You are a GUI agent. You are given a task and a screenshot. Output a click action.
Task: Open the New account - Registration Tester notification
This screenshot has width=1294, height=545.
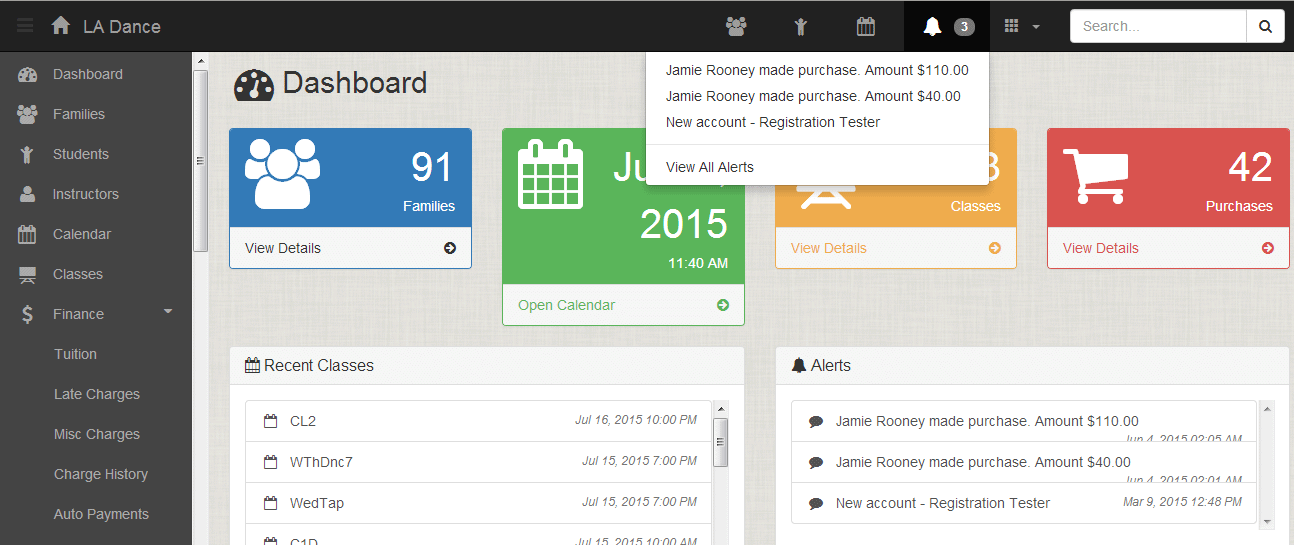tap(772, 122)
